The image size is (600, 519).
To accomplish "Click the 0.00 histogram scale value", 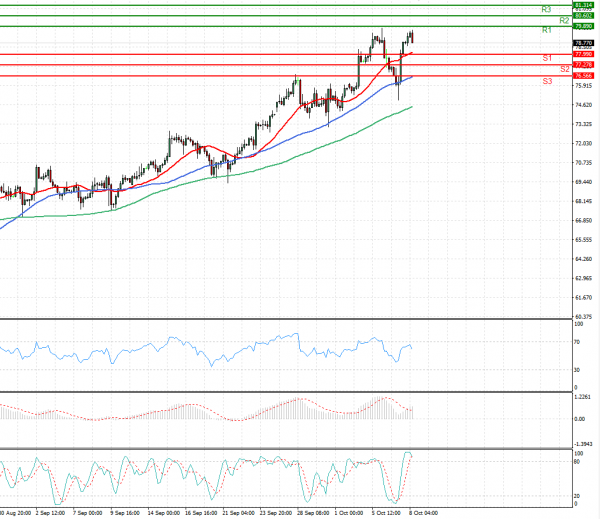I will click(x=580, y=419).
